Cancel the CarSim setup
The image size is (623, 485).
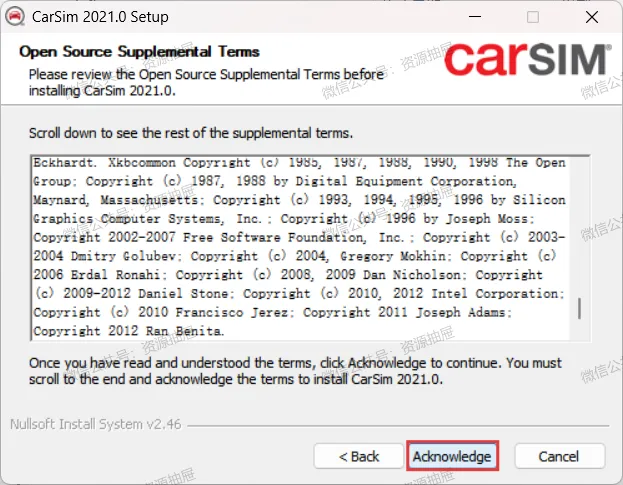(x=559, y=456)
